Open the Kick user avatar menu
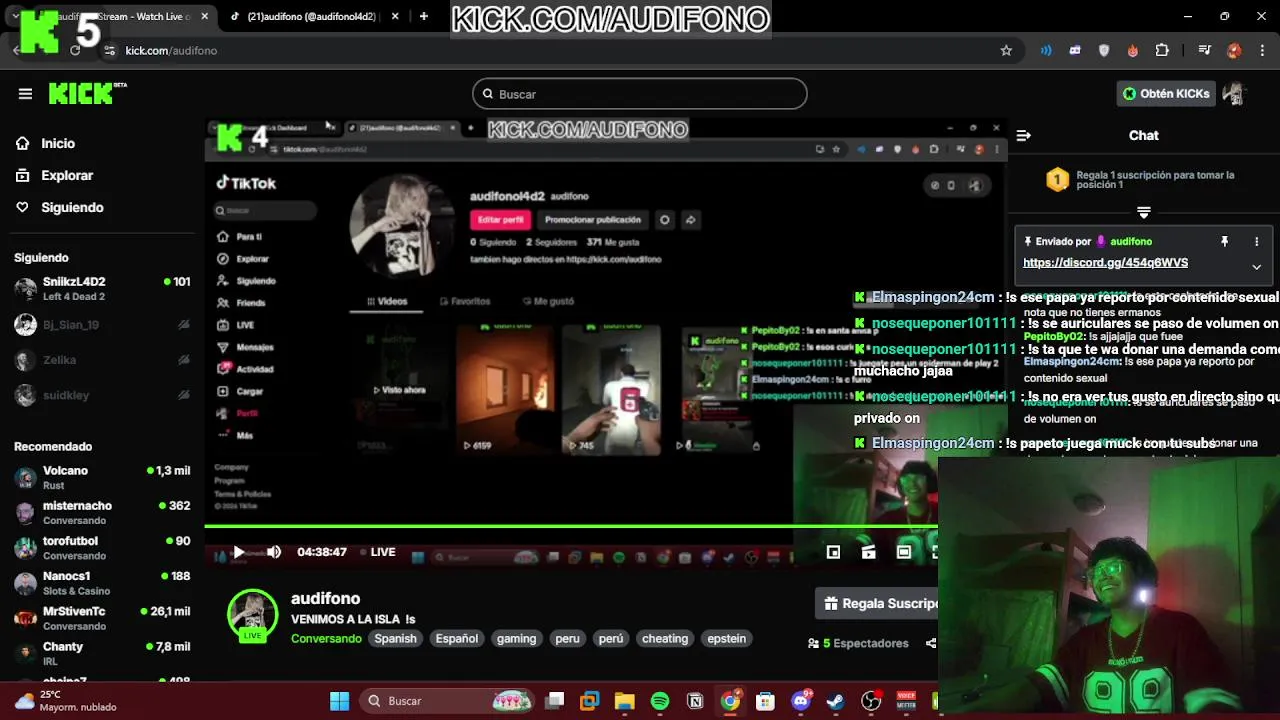 [x=1233, y=94]
